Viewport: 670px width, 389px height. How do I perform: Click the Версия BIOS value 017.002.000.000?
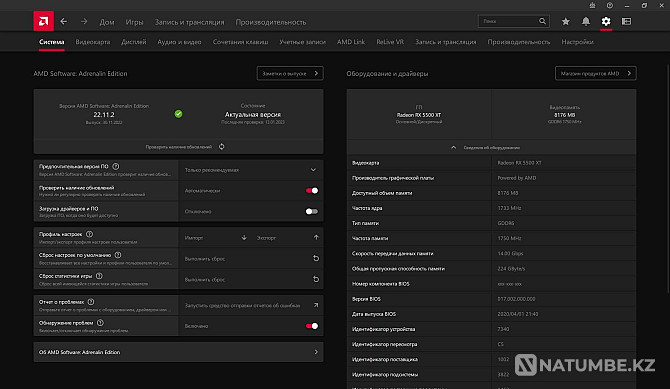pyautogui.click(x=516, y=299)
